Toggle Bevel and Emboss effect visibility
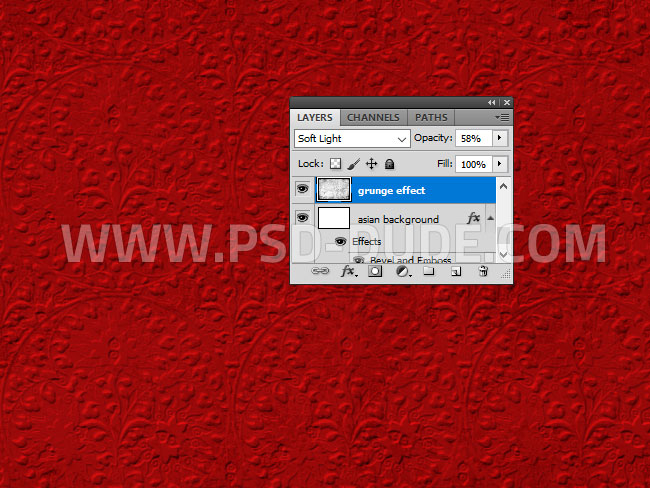Screen dimensions: 650x488 (x=359, y=260)
